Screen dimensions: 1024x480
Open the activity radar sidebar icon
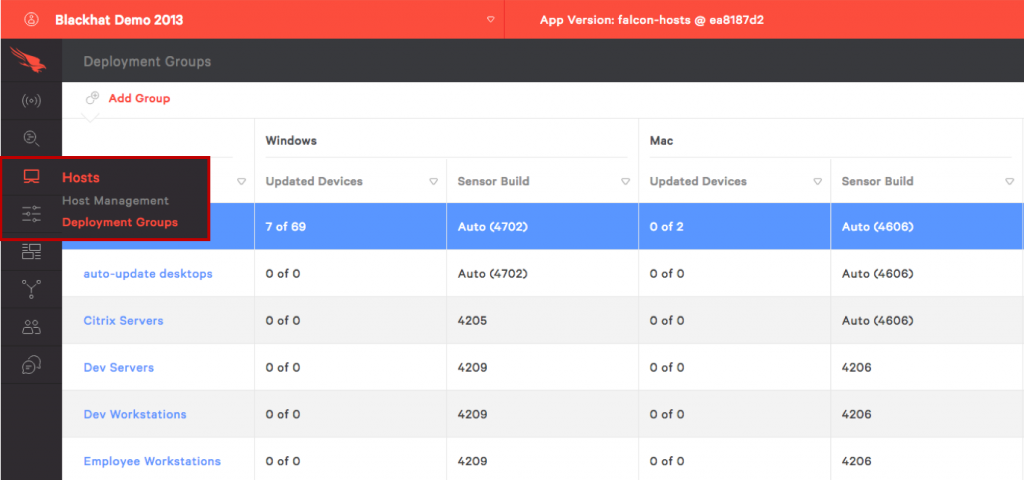pyautogui.click(x=31, y=101)
